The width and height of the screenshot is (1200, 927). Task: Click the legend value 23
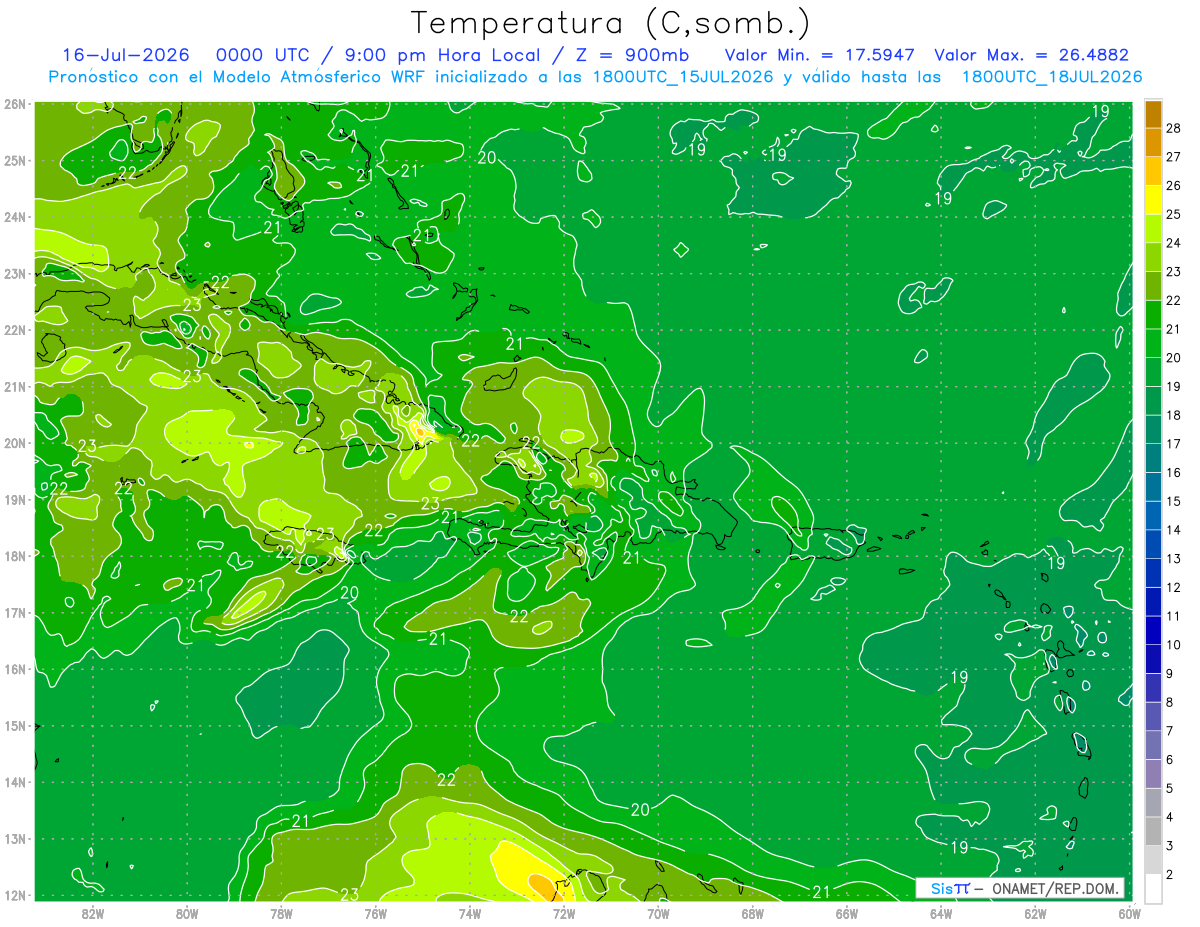coord(1174,271)
